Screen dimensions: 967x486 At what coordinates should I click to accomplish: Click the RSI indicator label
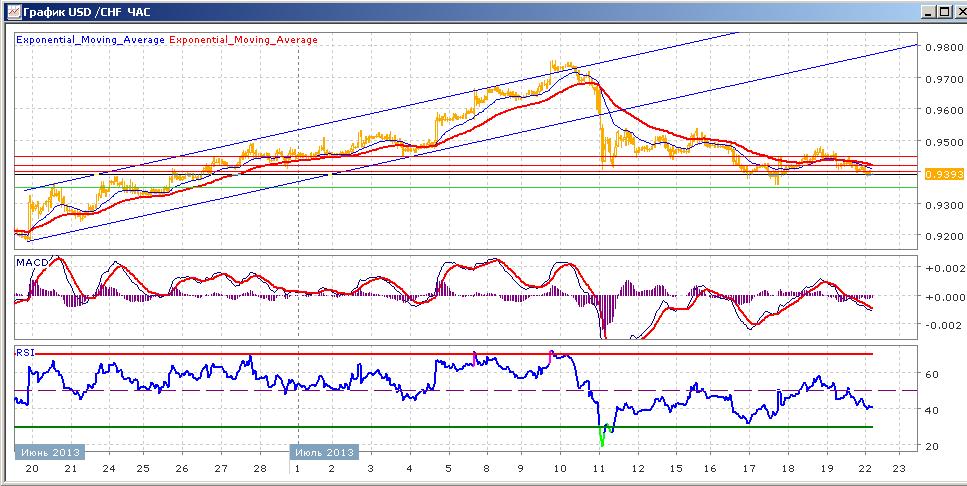25,353
